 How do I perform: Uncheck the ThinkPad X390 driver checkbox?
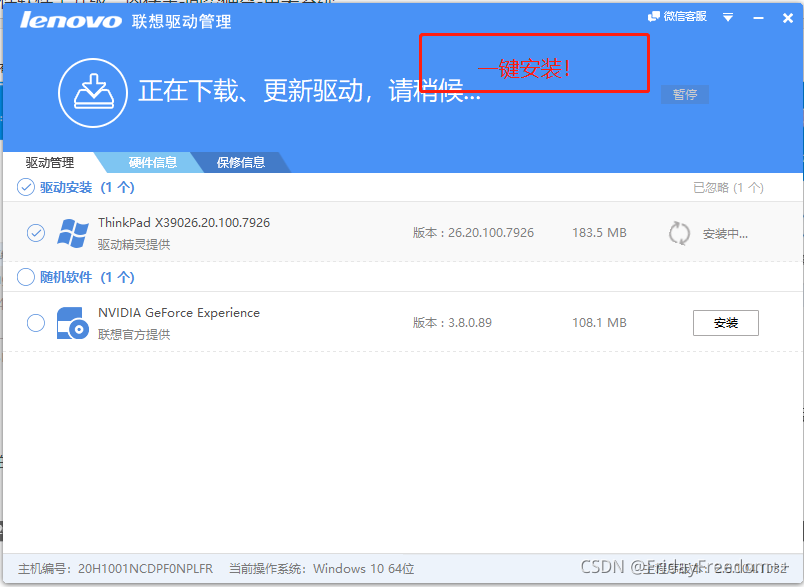(36, 233)
